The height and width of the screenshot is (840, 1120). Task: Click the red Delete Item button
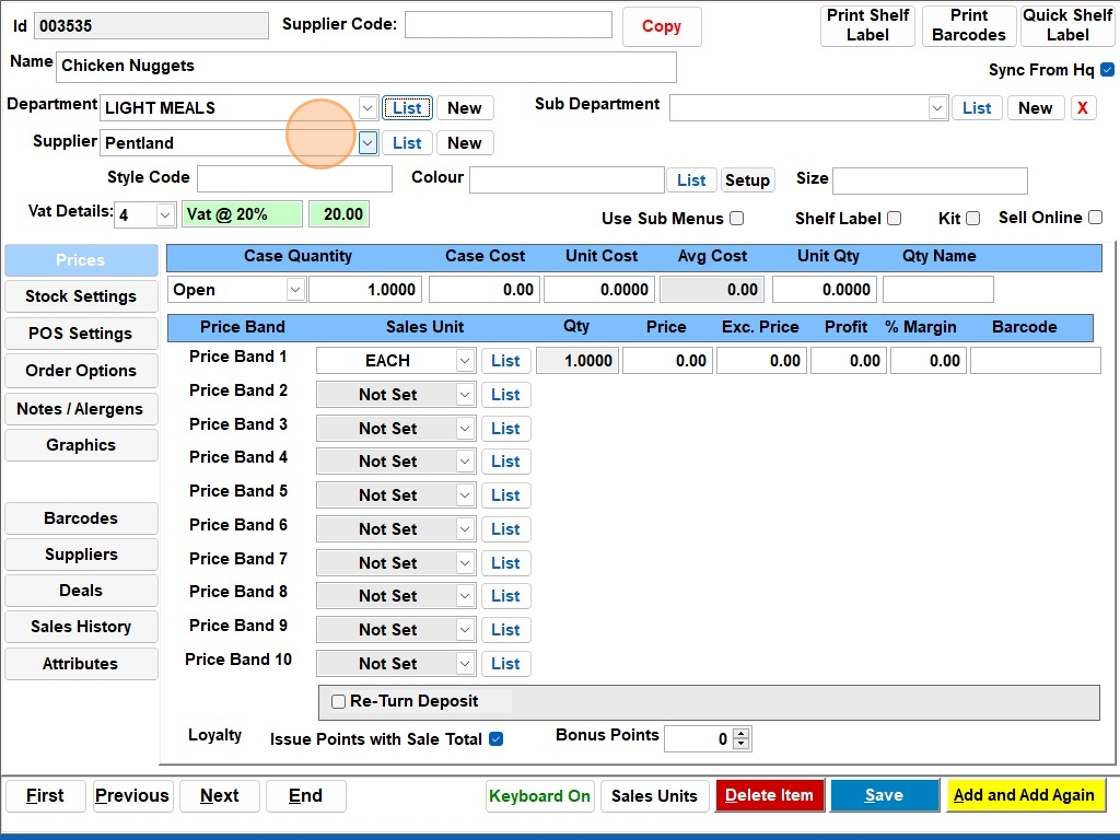point(769,796)
